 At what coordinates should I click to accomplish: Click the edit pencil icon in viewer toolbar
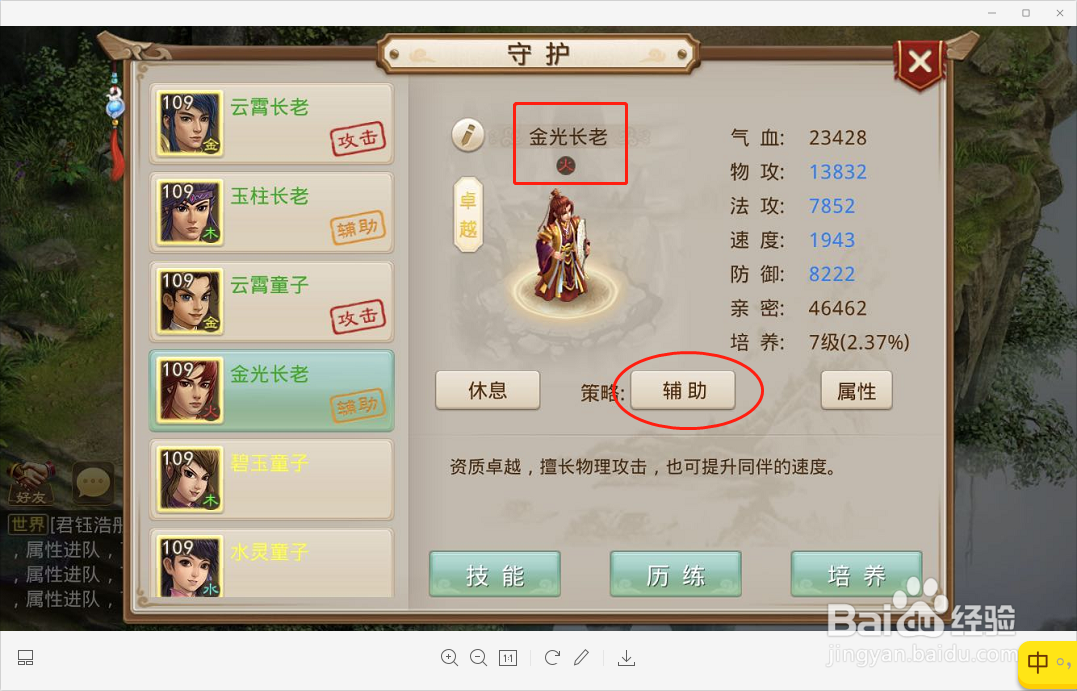581,658
